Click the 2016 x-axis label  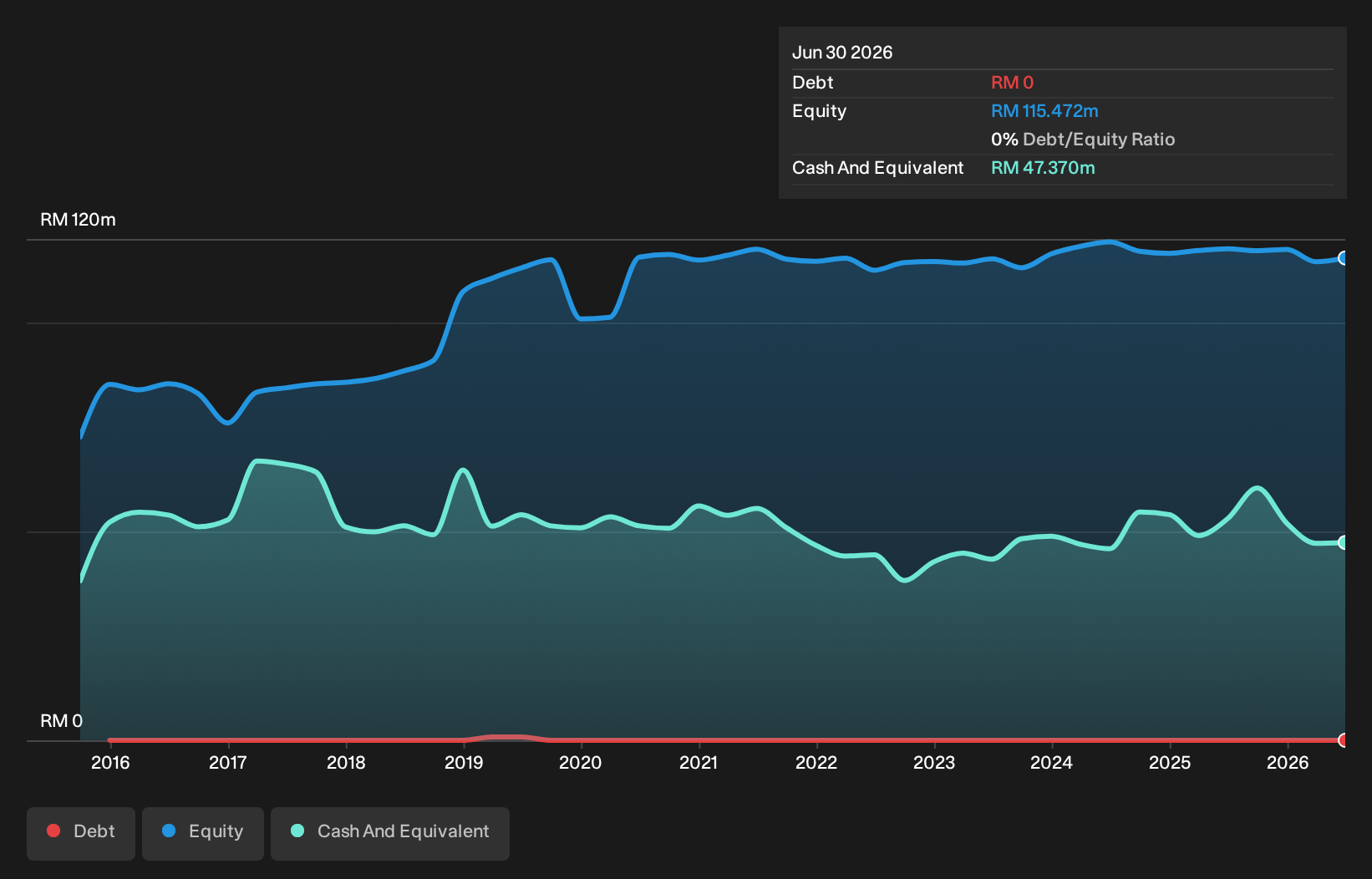(110, 762)
